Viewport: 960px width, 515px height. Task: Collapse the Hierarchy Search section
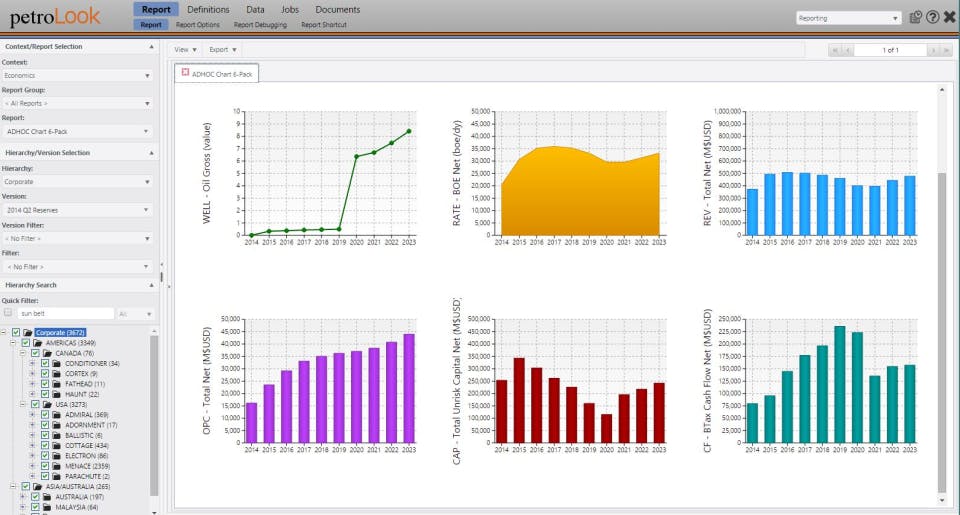pyautogui.click(x=151, y=285)
